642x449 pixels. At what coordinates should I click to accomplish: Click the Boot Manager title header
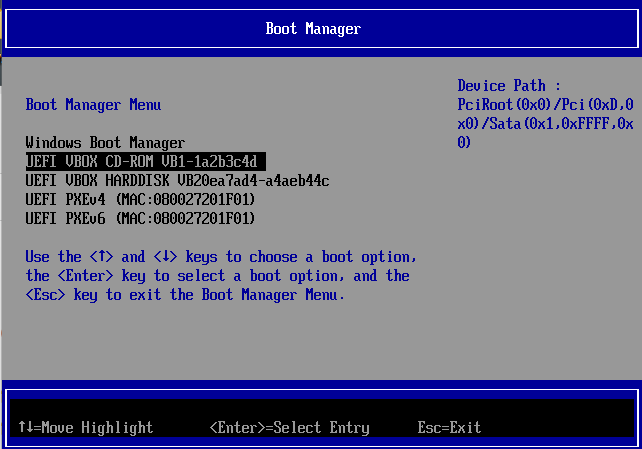pos(313,29)
